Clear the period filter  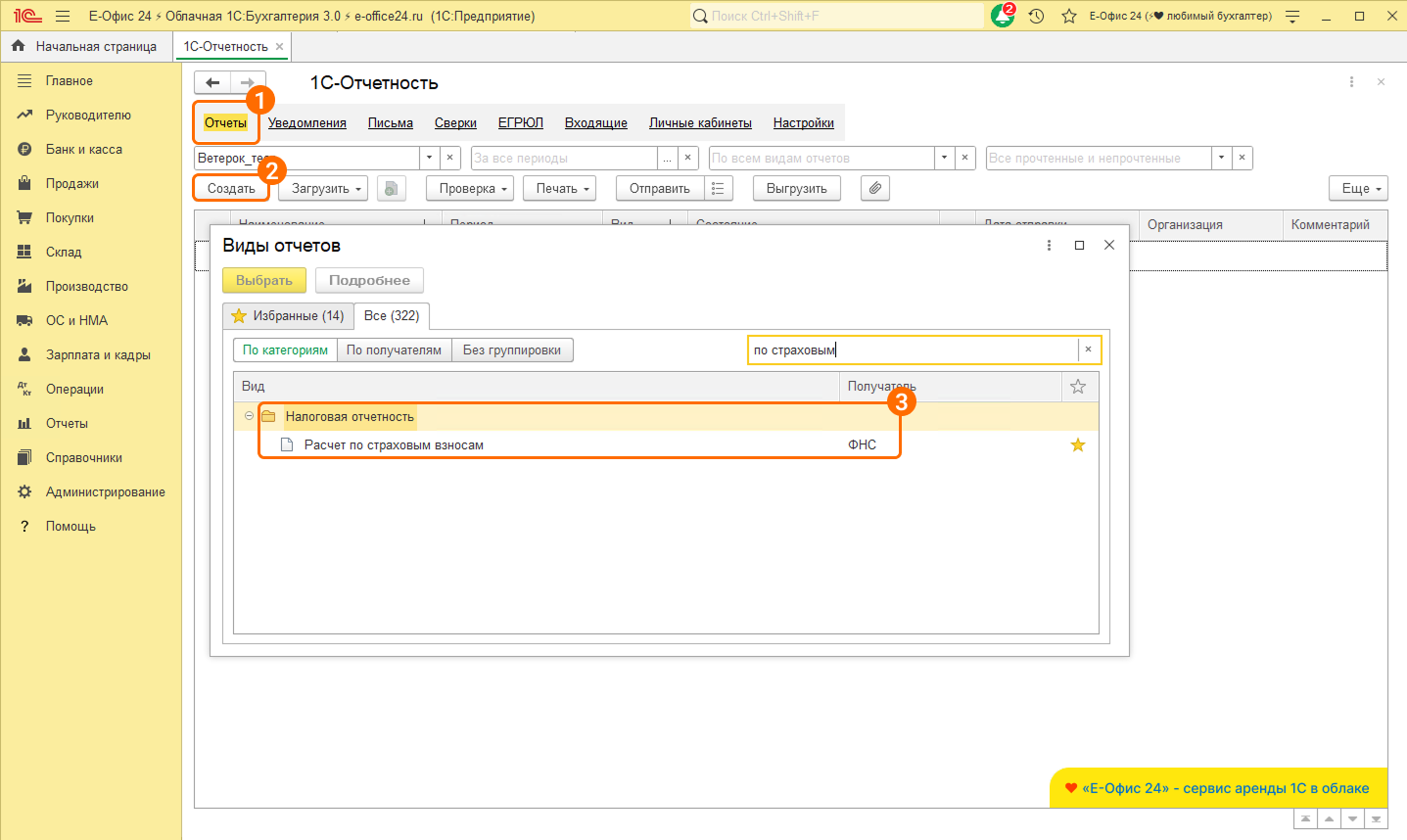click(688, 158)
